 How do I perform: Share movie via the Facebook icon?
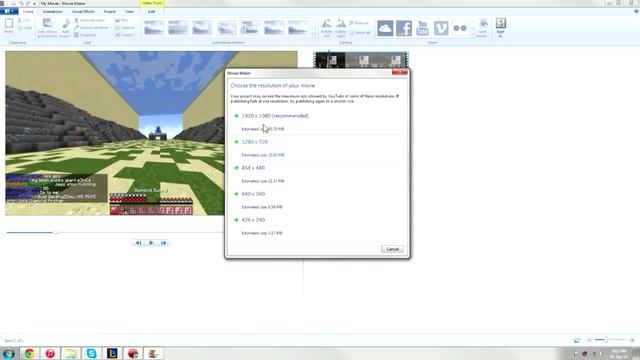point(404,28)
